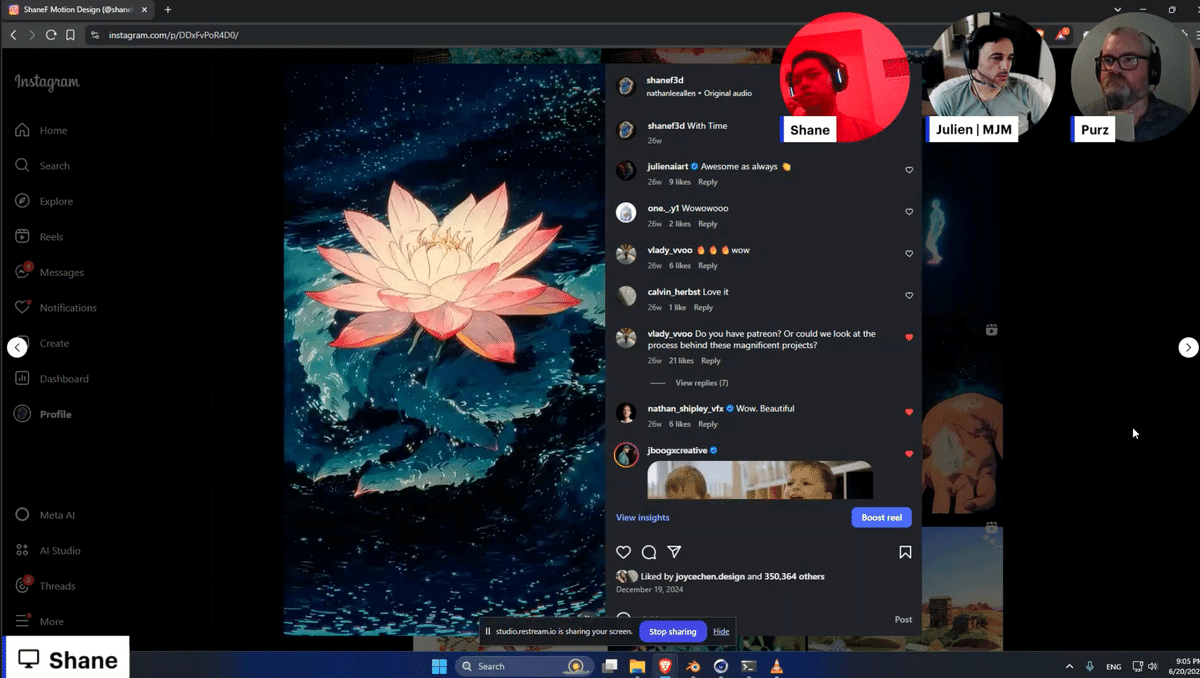Unlike jboogxcreative's comment
Screen dimensions: 1200x678
[x=909, y=454]
